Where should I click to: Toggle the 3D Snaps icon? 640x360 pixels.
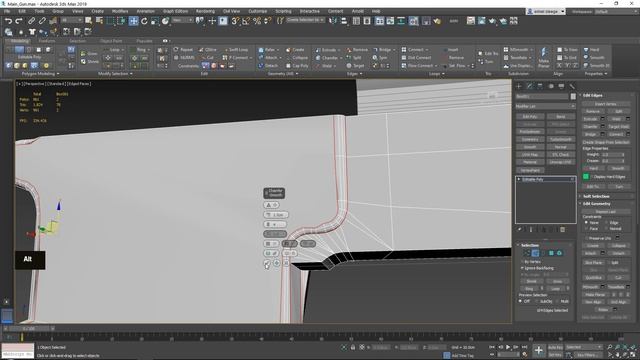[236, 21]
